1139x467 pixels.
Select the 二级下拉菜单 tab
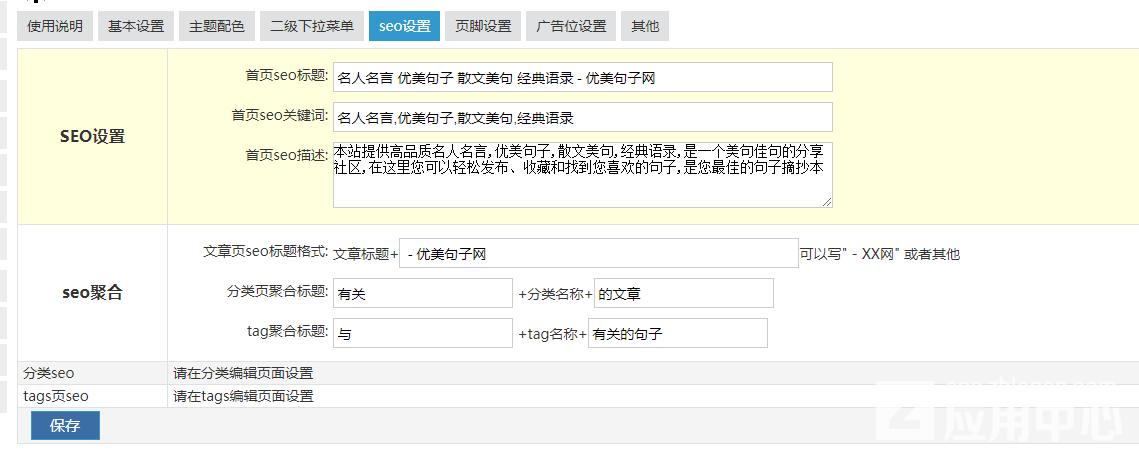311,26
